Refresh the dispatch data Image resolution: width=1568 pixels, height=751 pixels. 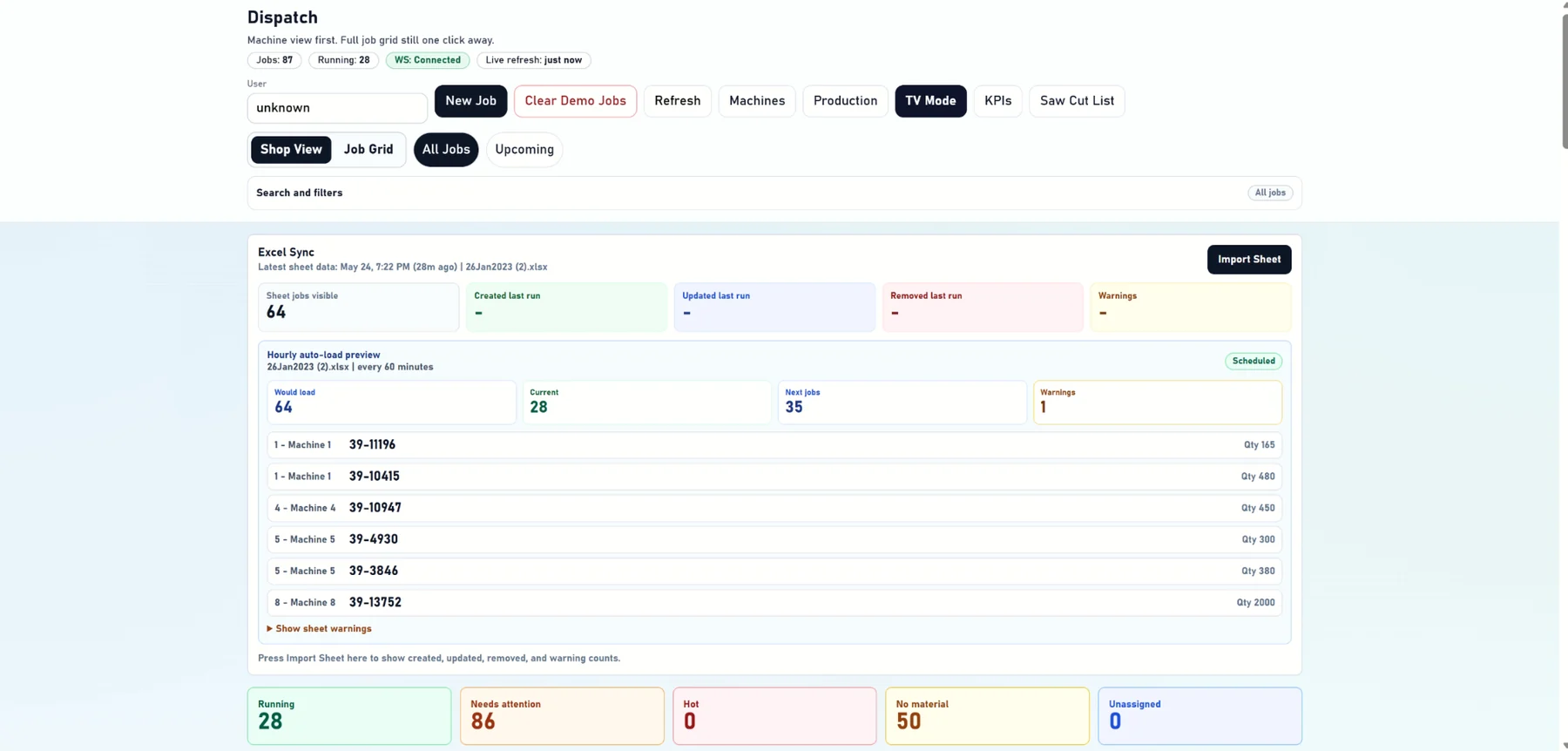click(678, 101)
